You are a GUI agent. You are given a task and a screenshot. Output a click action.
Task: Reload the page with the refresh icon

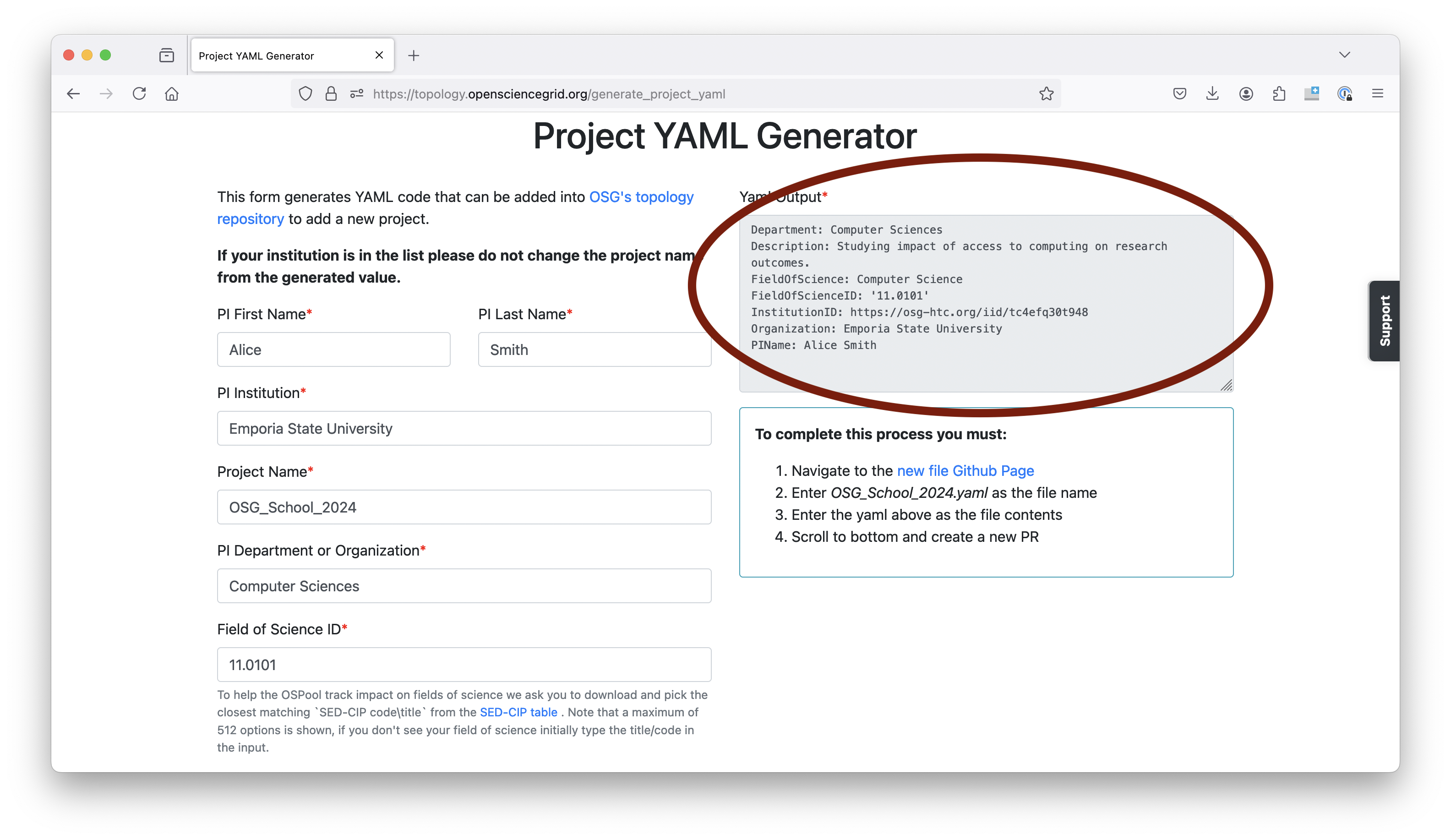click(x=139, y=93)
